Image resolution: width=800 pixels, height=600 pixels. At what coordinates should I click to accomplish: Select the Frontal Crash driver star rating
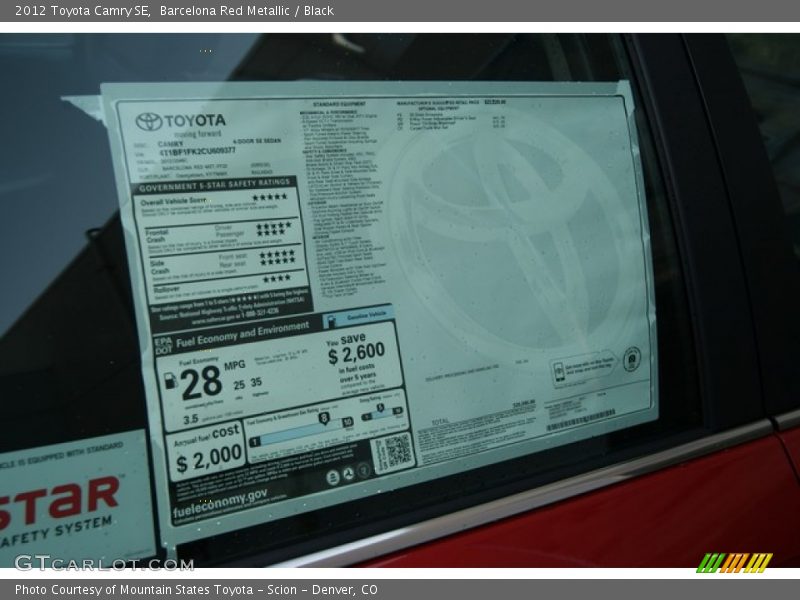tap(272, 226)
